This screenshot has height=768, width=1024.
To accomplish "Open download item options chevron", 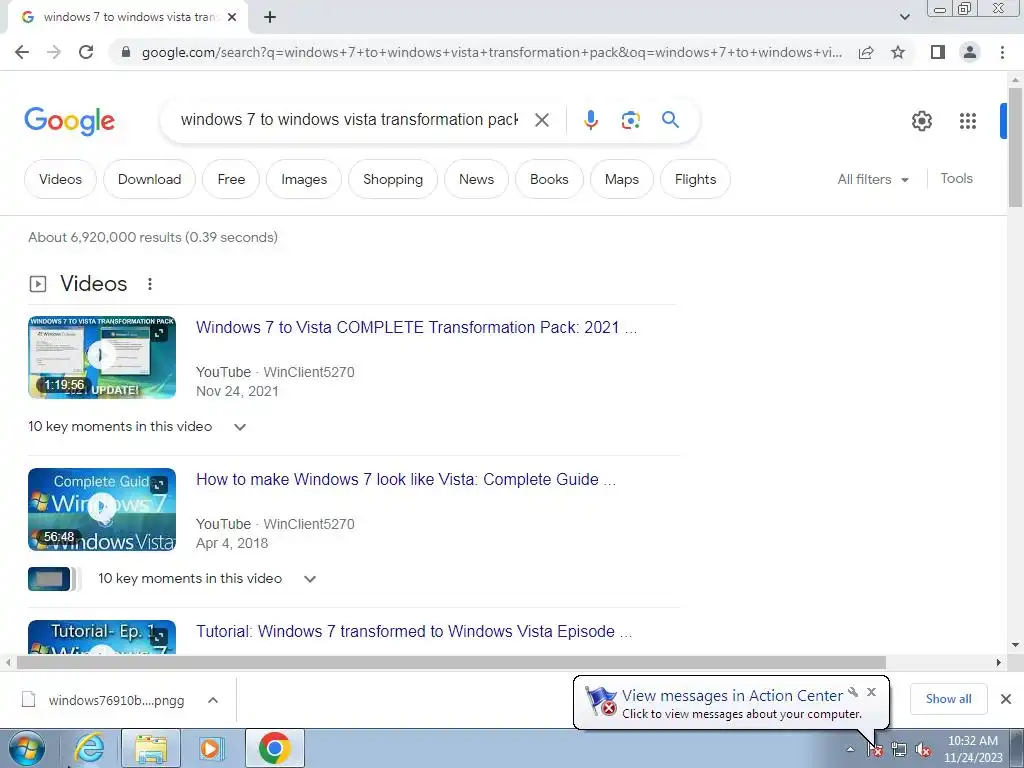I will (x=213, y=700).
